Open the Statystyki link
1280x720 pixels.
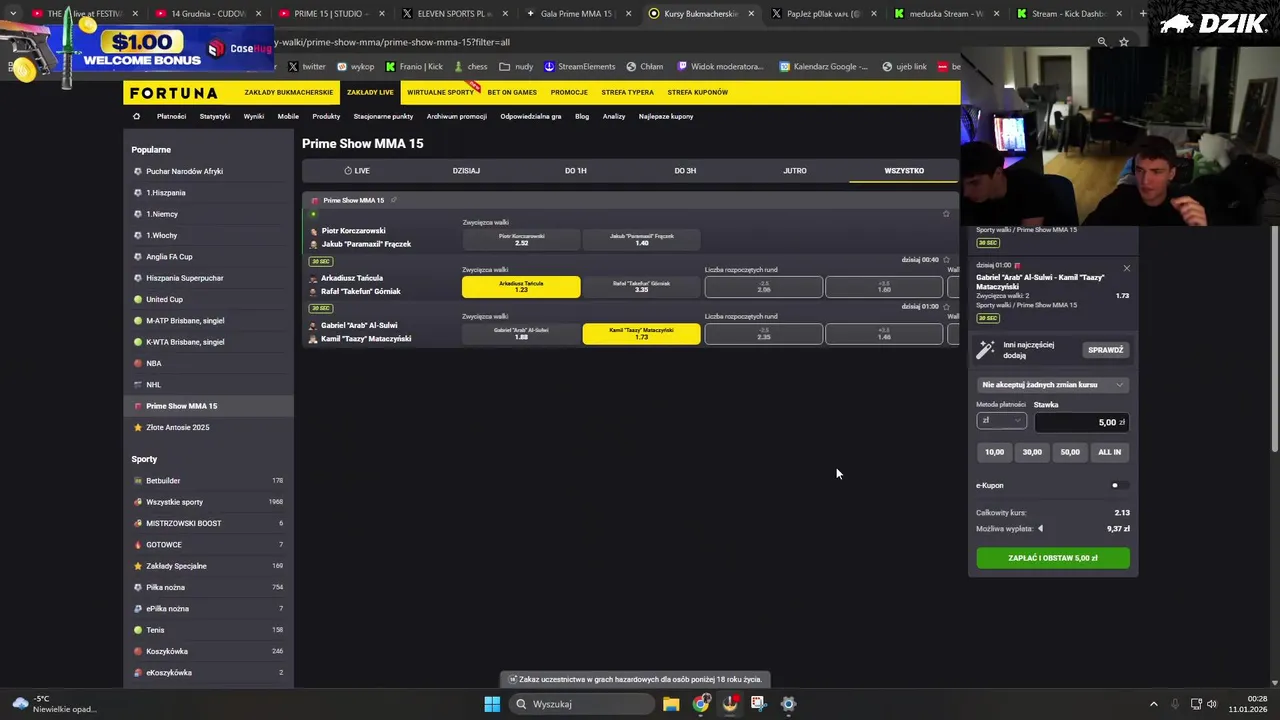215,116
